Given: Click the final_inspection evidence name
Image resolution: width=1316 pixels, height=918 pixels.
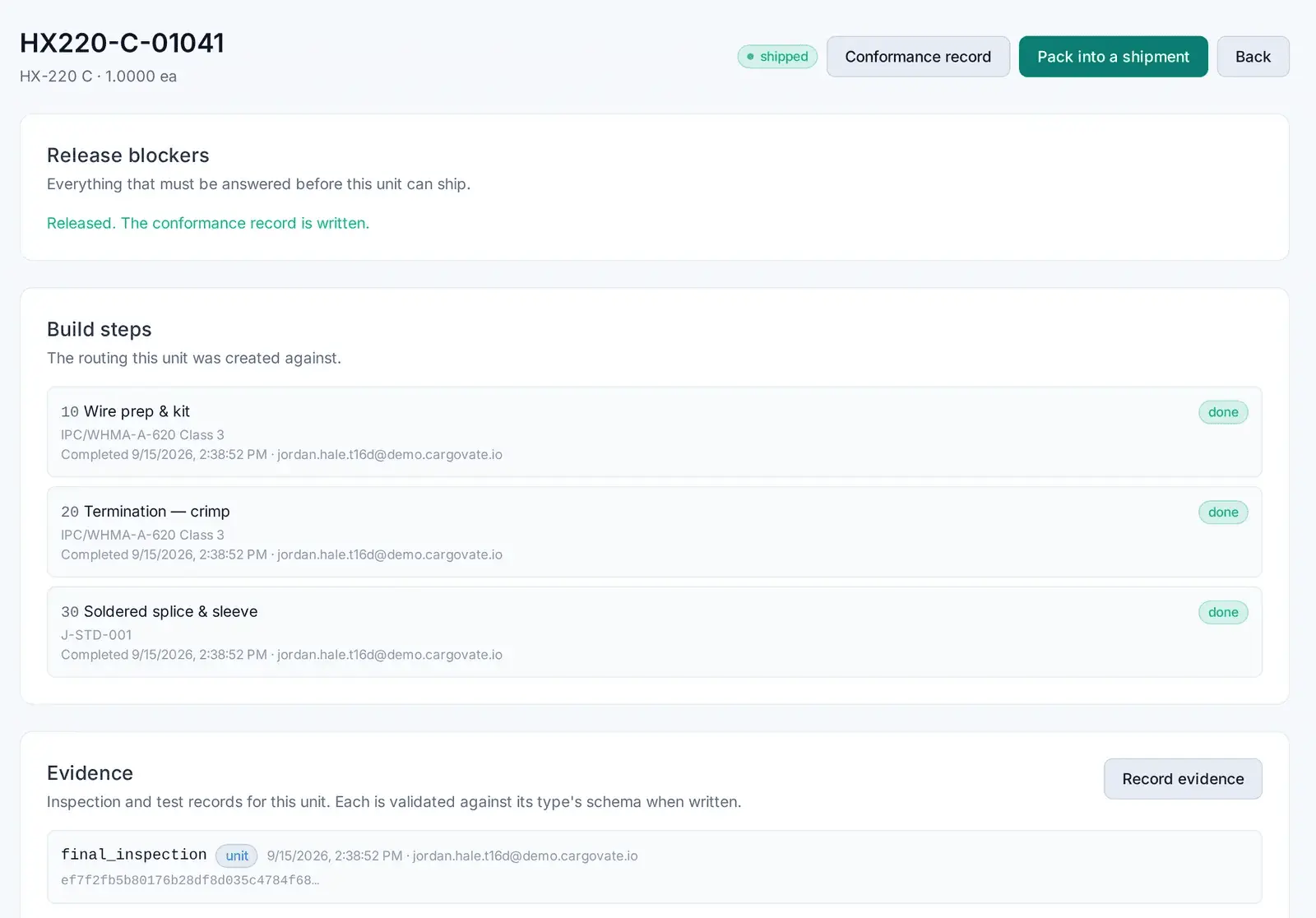Looking at the screenshot, I should pos(134,855).
